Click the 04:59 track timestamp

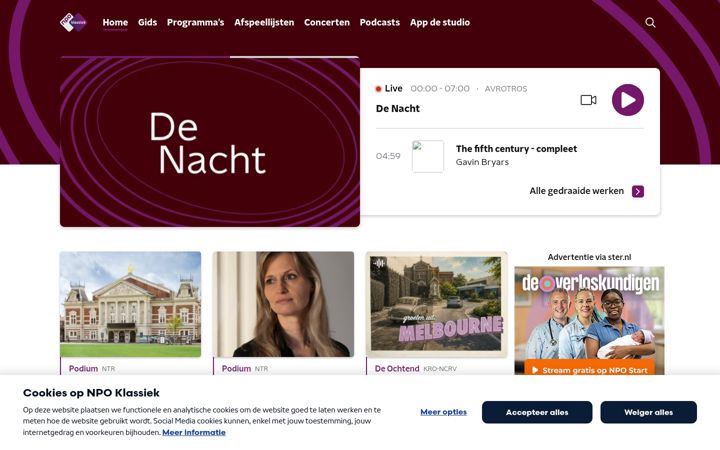click(x=388, y=156)
